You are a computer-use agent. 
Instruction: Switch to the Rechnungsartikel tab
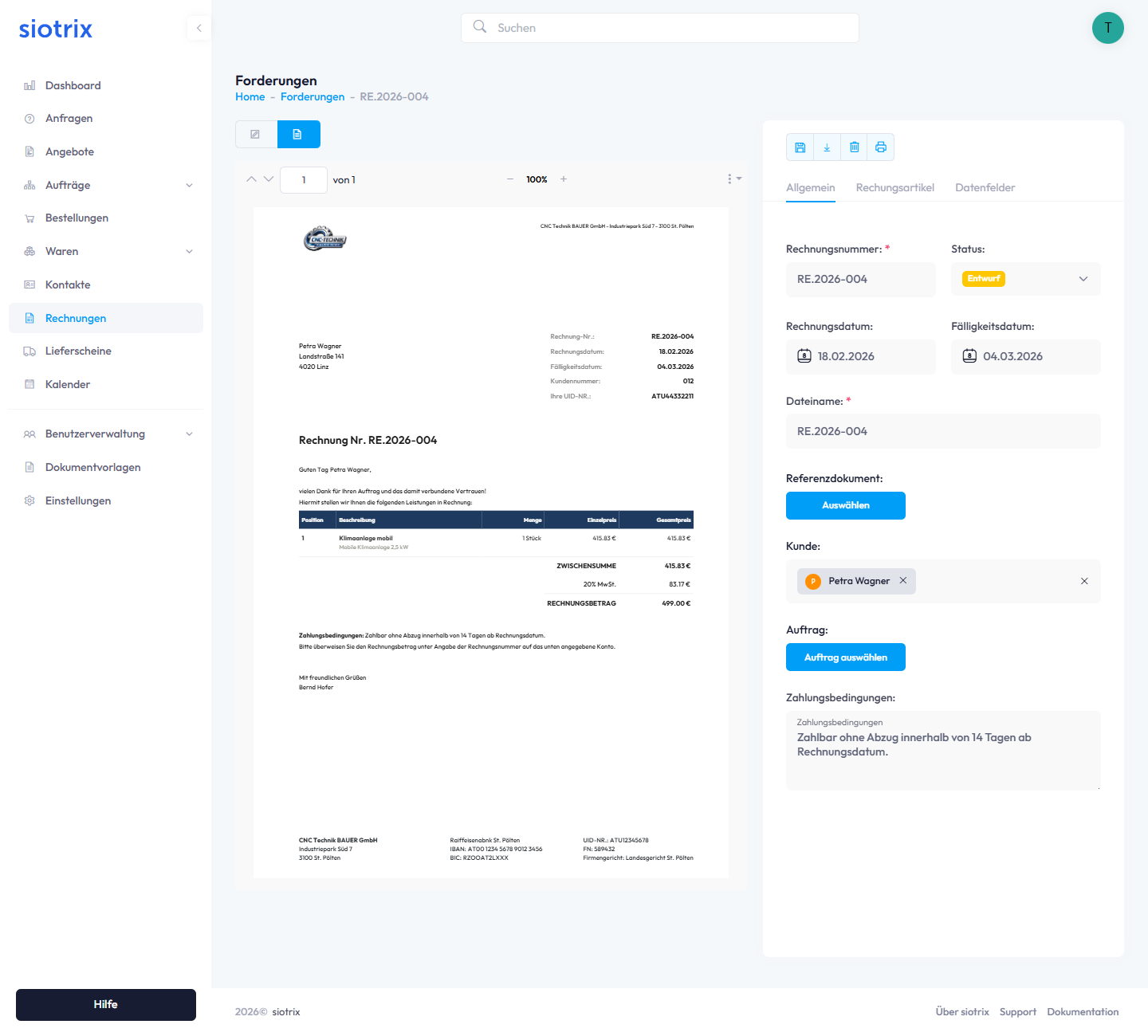894,188
